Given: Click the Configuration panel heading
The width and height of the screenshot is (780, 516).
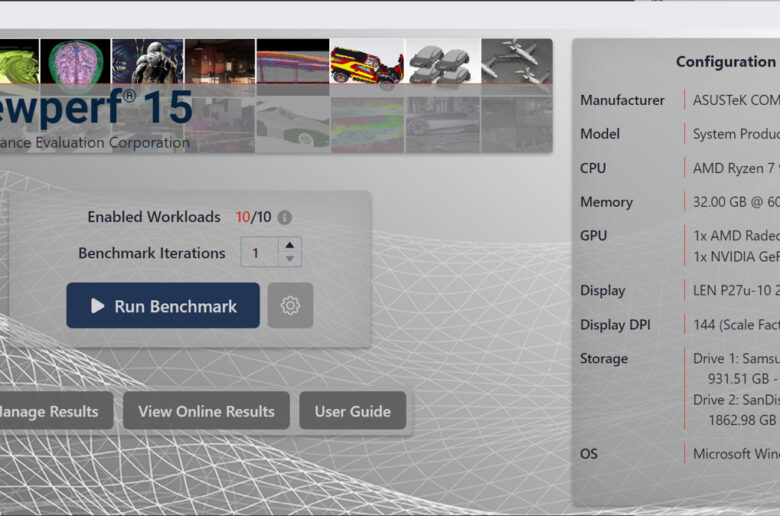Looking at the screenshot, I should click(725, 62).
